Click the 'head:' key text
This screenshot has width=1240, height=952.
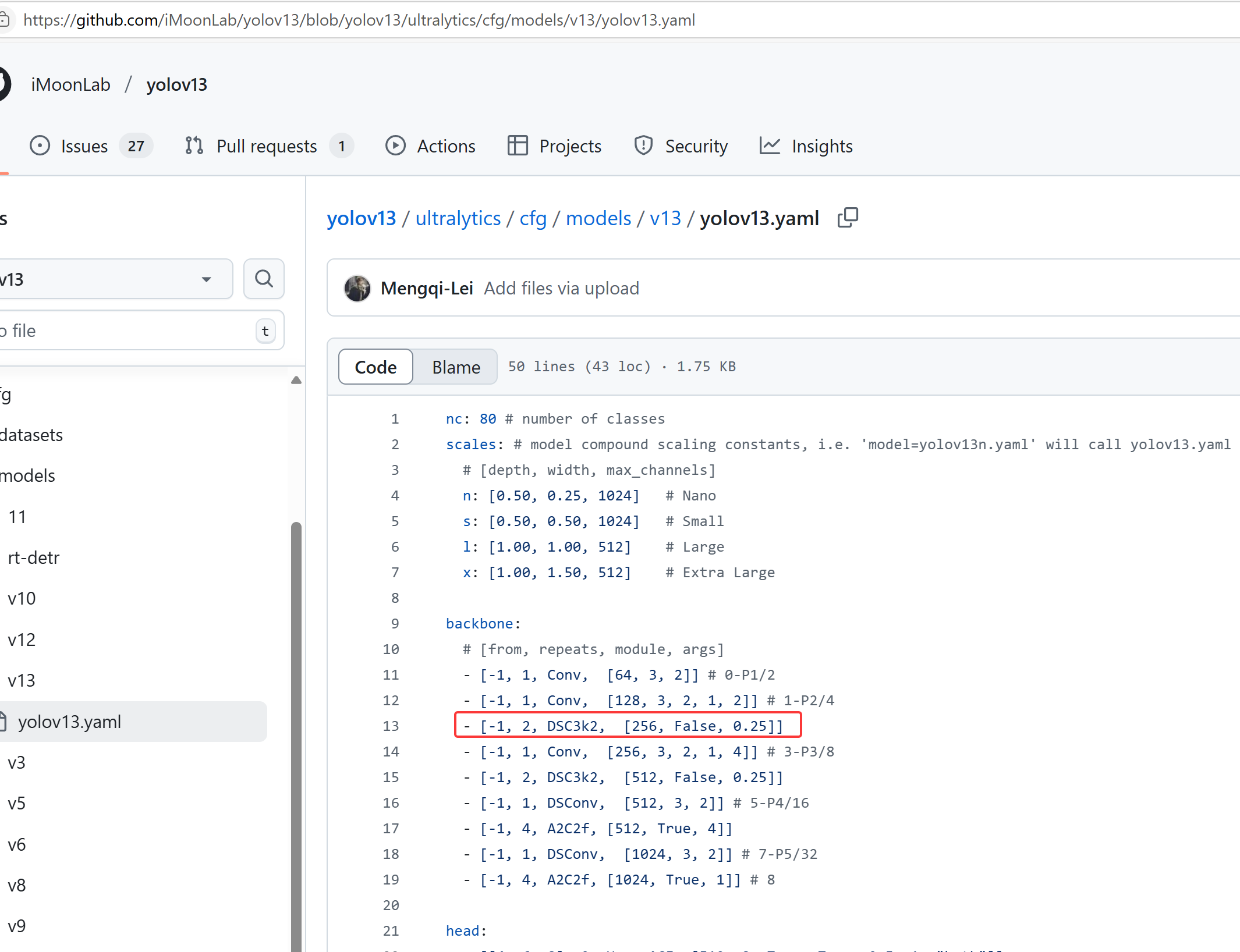click(x=466, y=931)
